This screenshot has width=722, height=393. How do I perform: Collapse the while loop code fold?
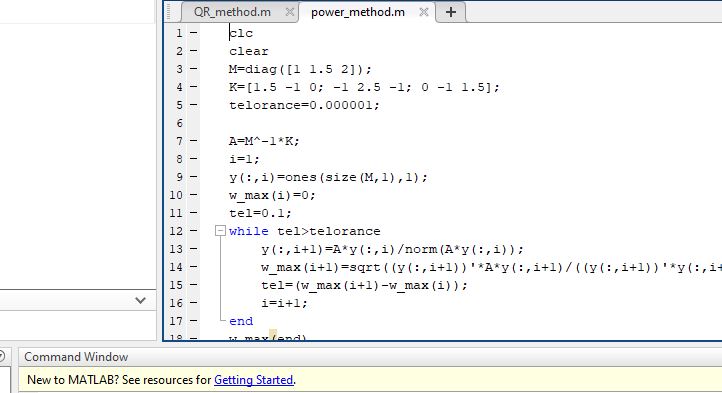click(221, 231)
